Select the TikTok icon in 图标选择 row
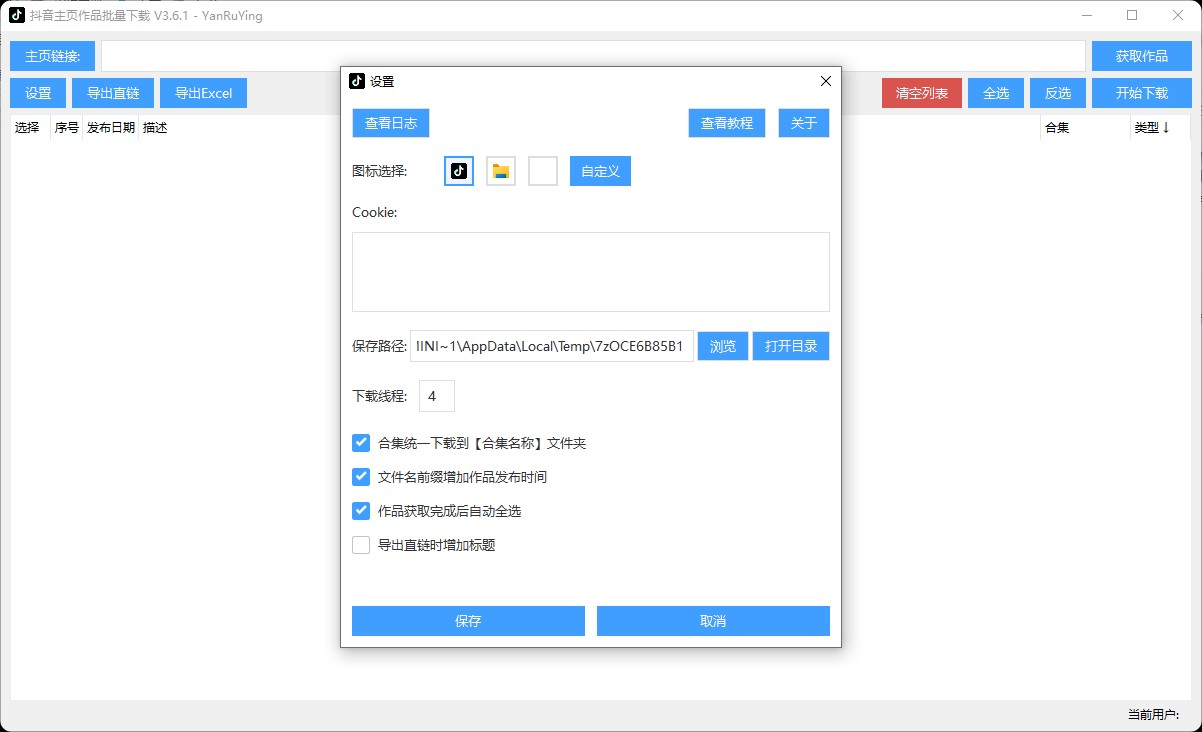 tap(457, 171)
